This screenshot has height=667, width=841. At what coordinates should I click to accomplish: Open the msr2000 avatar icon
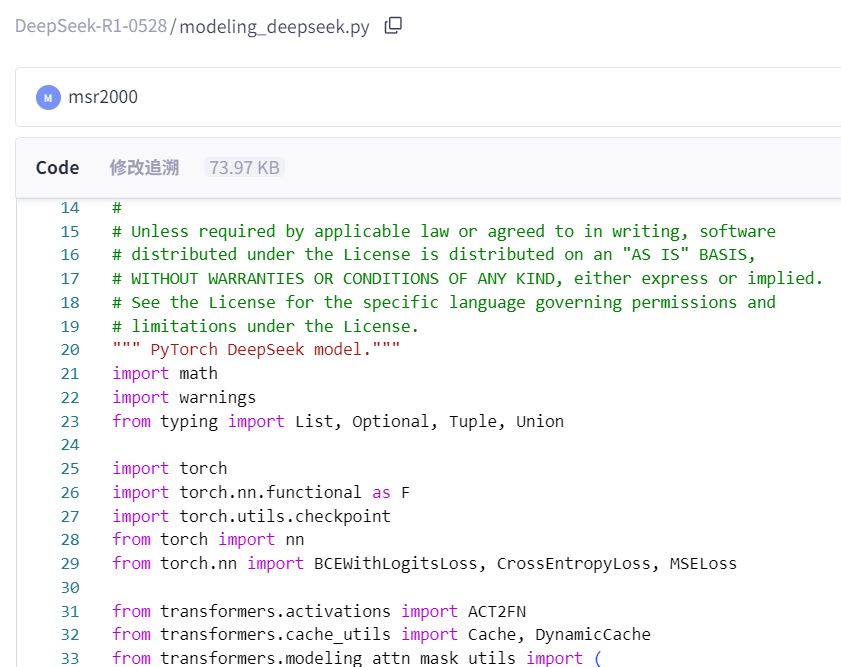(x=48, y=98)
